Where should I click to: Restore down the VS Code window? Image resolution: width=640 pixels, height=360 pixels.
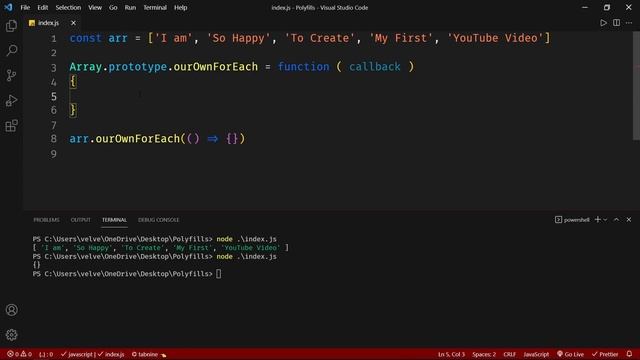(607, 7)
